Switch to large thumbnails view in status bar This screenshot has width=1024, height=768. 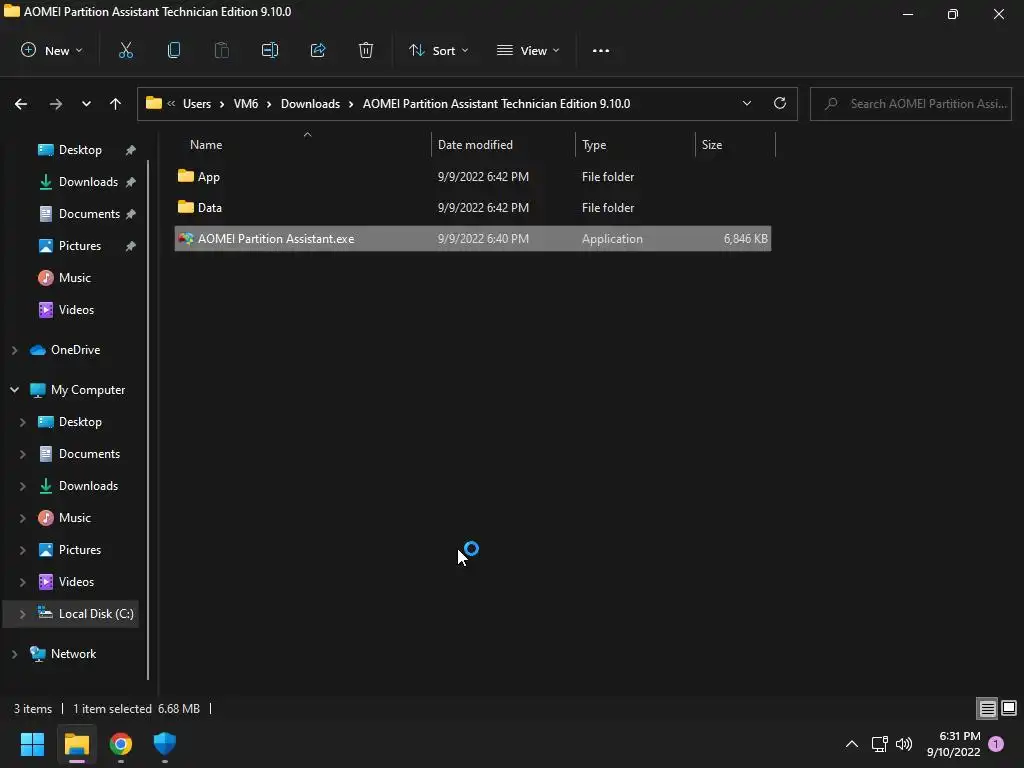(x=1009, y=708)
